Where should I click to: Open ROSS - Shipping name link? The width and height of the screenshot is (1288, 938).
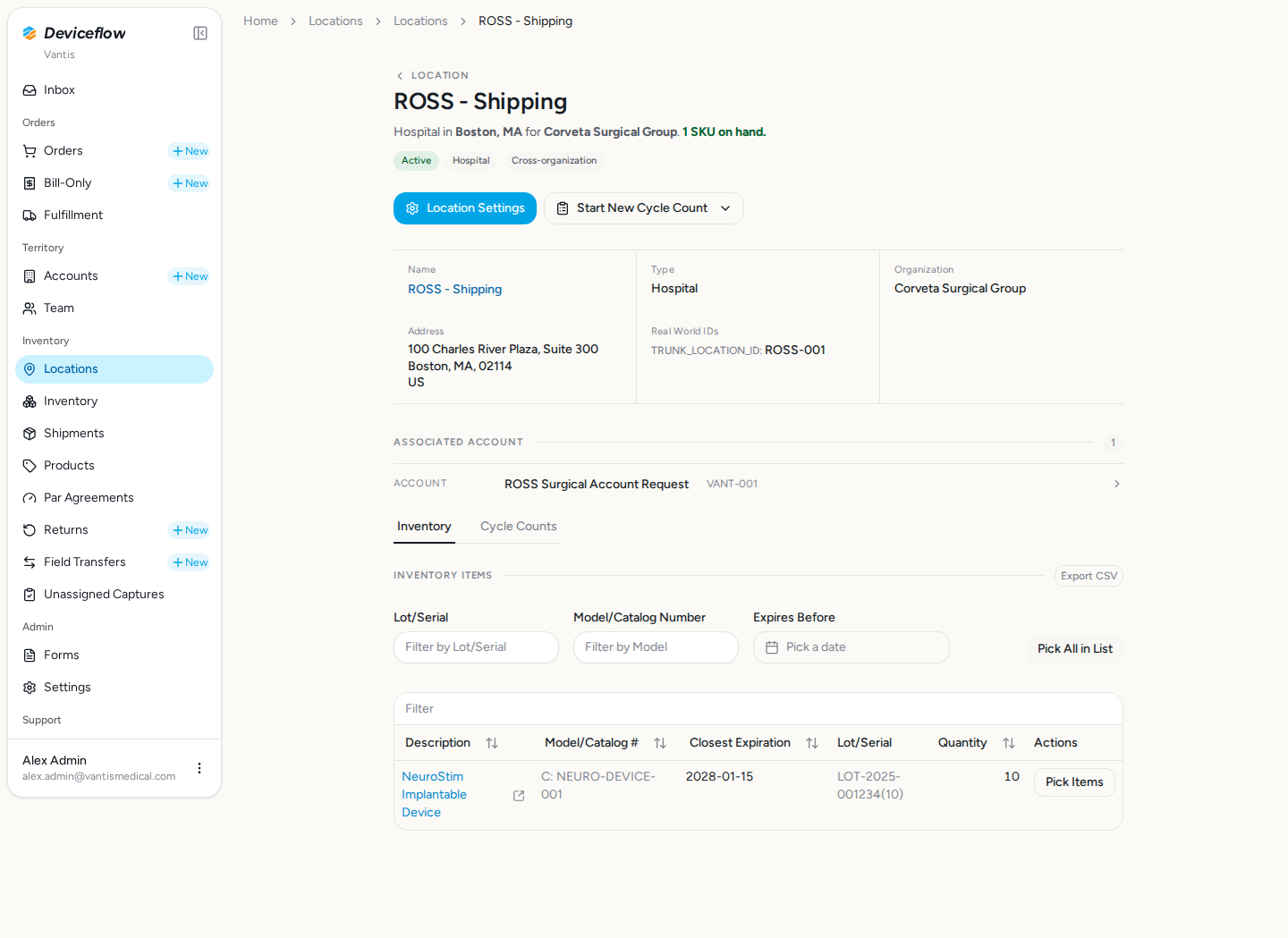(454, 289)
